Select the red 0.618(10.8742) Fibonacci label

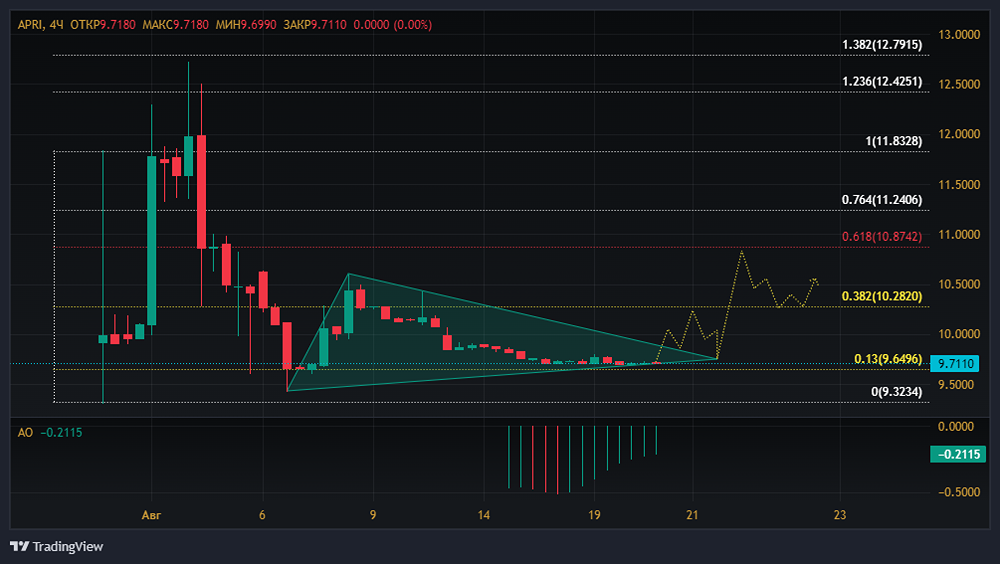click(x=881, y=237)
